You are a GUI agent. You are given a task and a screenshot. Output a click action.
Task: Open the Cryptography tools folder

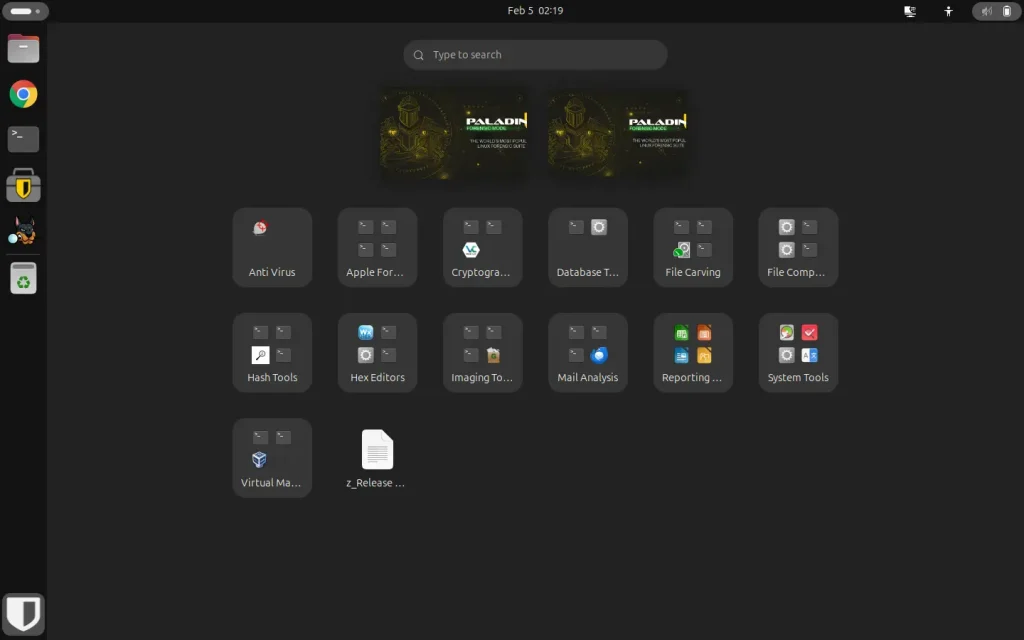[482, 247]
